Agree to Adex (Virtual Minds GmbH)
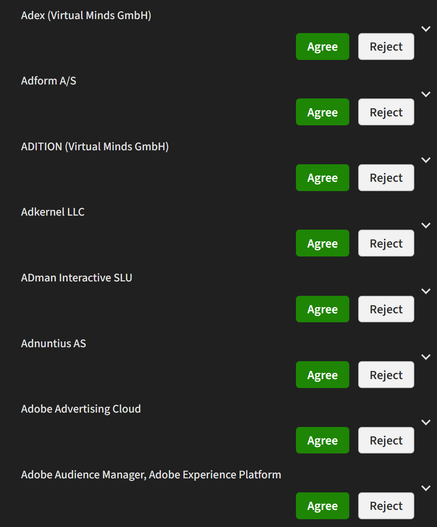The width and height of the screenshot is (437, 527). point(322,47)
